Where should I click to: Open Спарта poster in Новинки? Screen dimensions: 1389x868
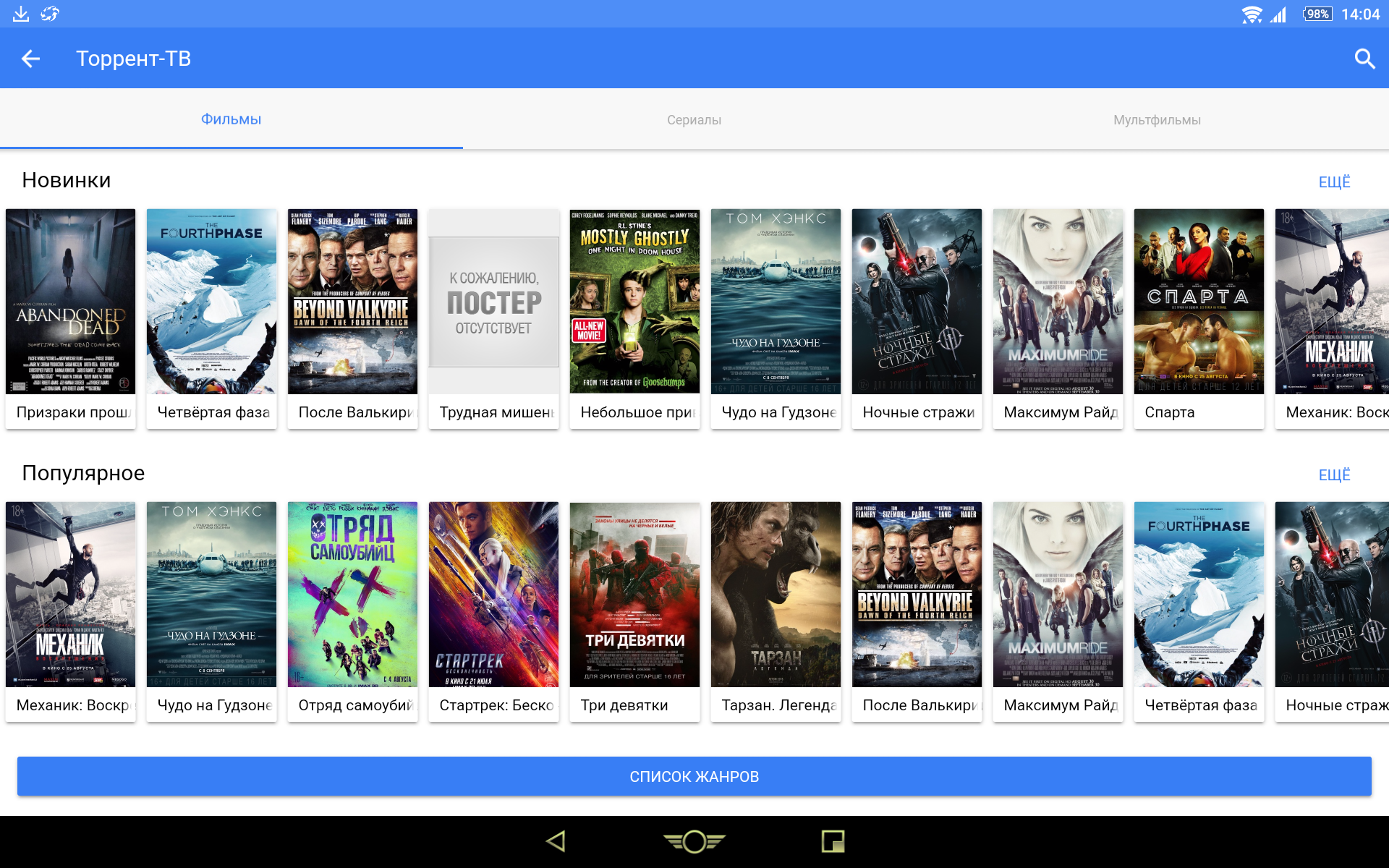pos(1199,302)
